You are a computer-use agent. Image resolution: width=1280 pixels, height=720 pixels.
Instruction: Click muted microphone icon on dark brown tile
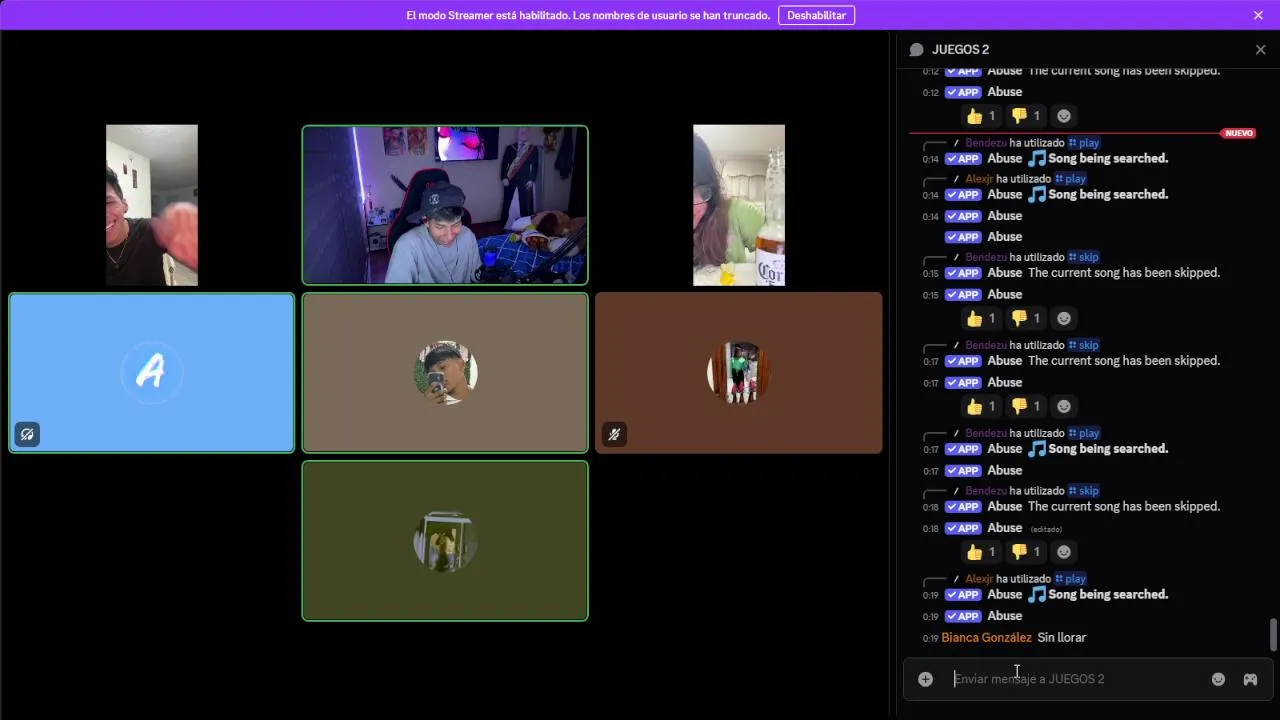[614, 434]
